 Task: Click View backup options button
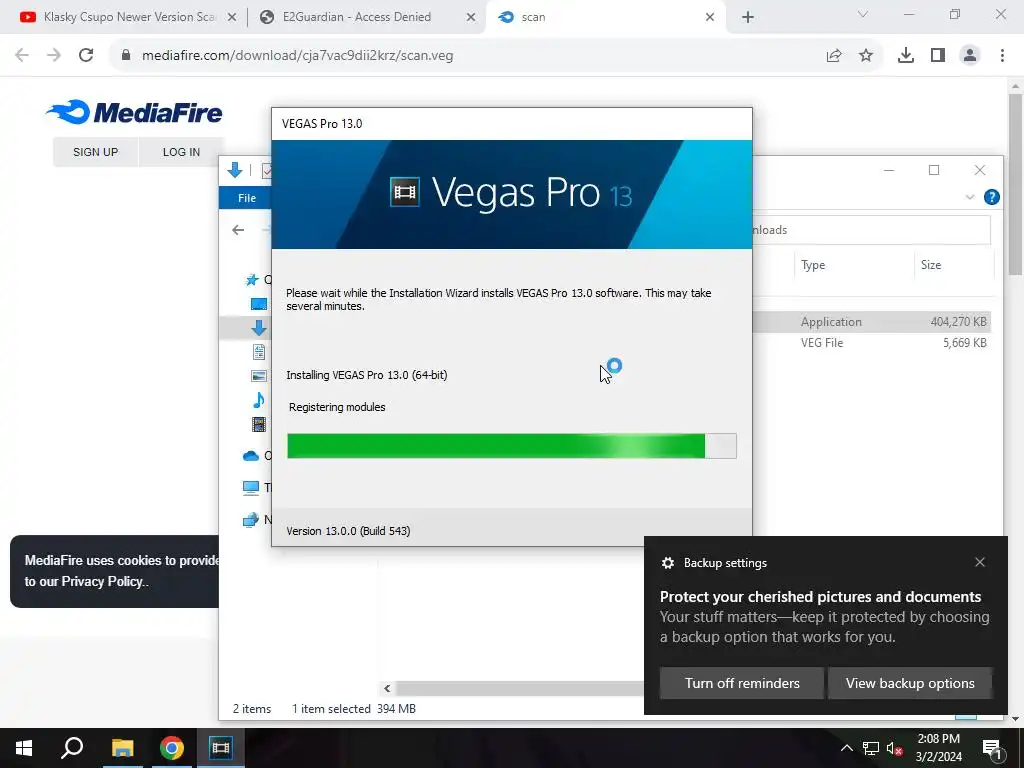(910, 683)
